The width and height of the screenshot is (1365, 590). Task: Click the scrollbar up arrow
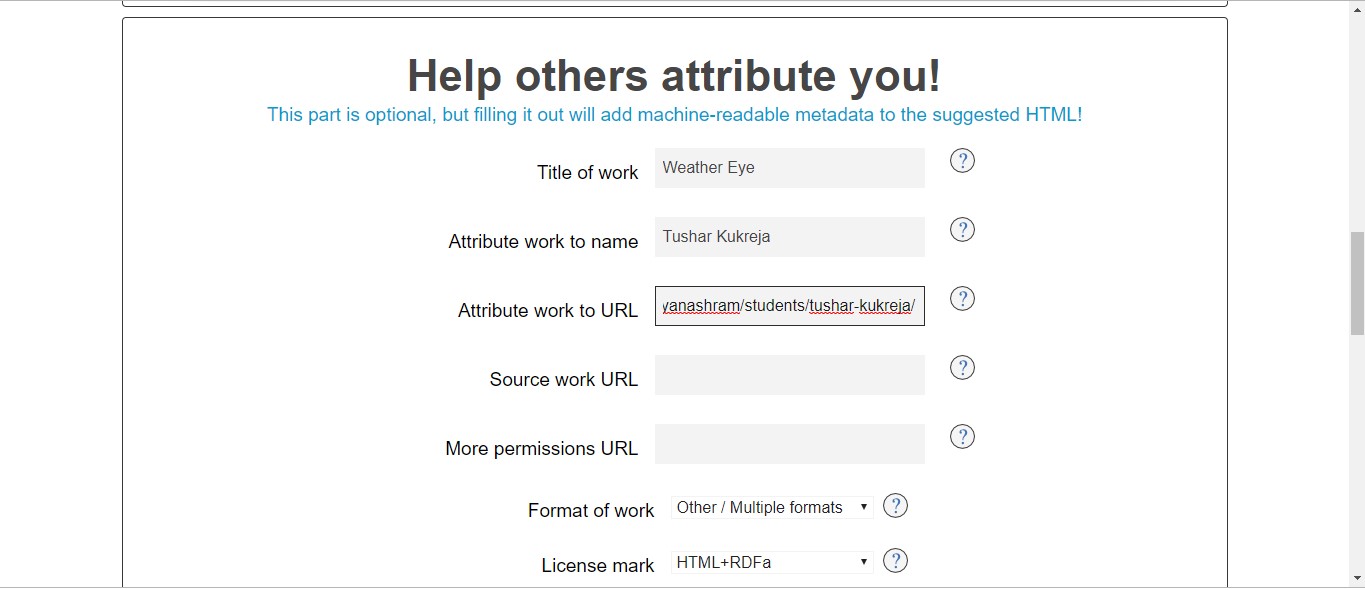point(1357,9)
